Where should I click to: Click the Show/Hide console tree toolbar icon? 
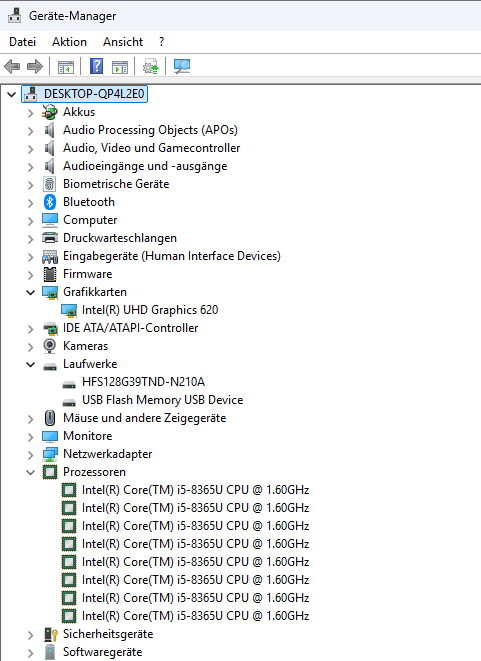[x=66, y=67]
